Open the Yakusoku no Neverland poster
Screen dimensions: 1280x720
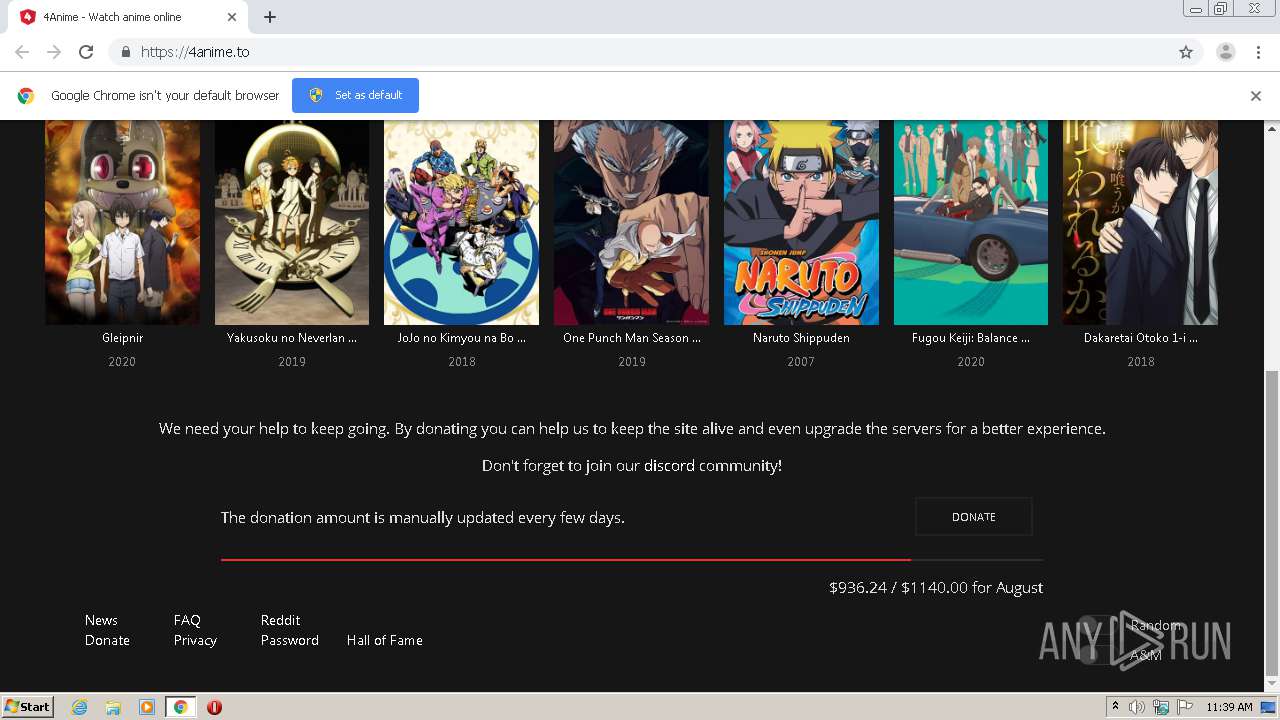tap(292, 222)
